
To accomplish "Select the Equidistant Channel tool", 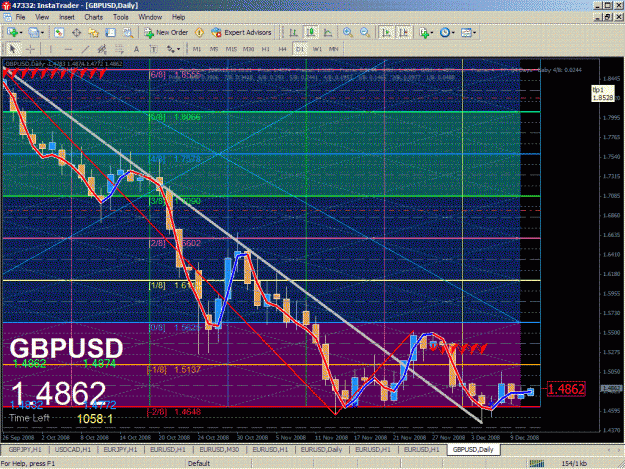I will tap(102, 49).
